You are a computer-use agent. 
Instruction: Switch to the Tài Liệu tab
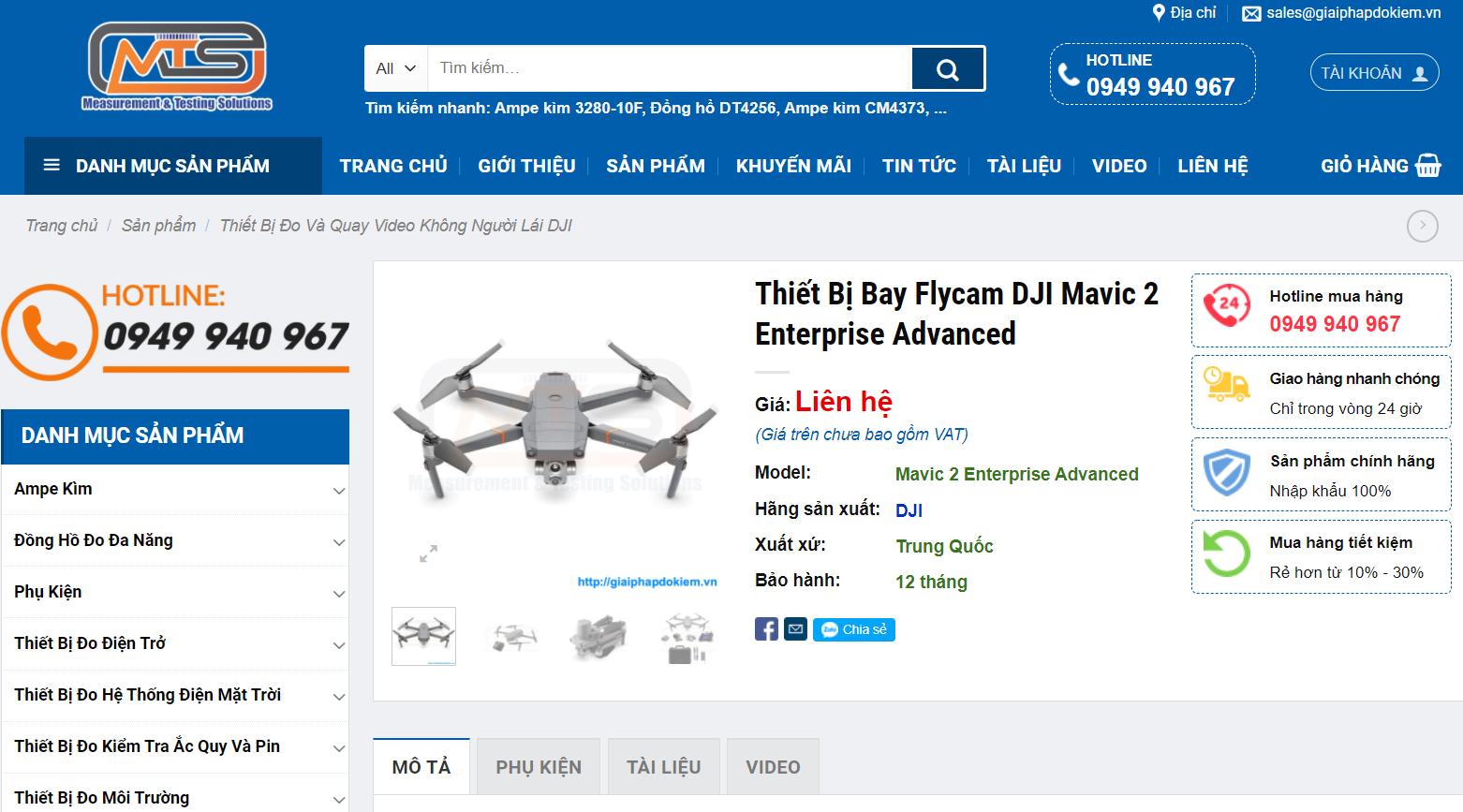pyautogui.click(x=663, y=767)
